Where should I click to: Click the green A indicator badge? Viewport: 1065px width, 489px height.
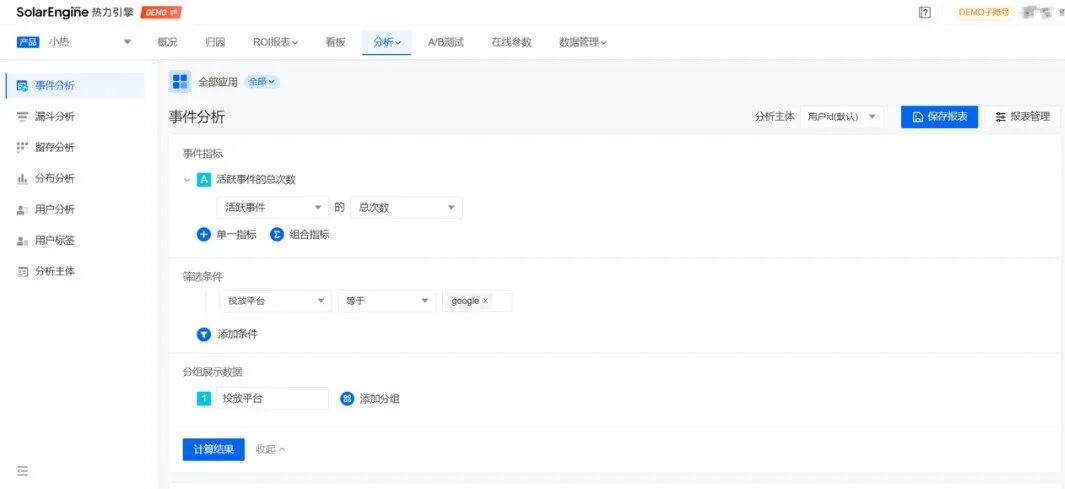(x=203, y=179)
